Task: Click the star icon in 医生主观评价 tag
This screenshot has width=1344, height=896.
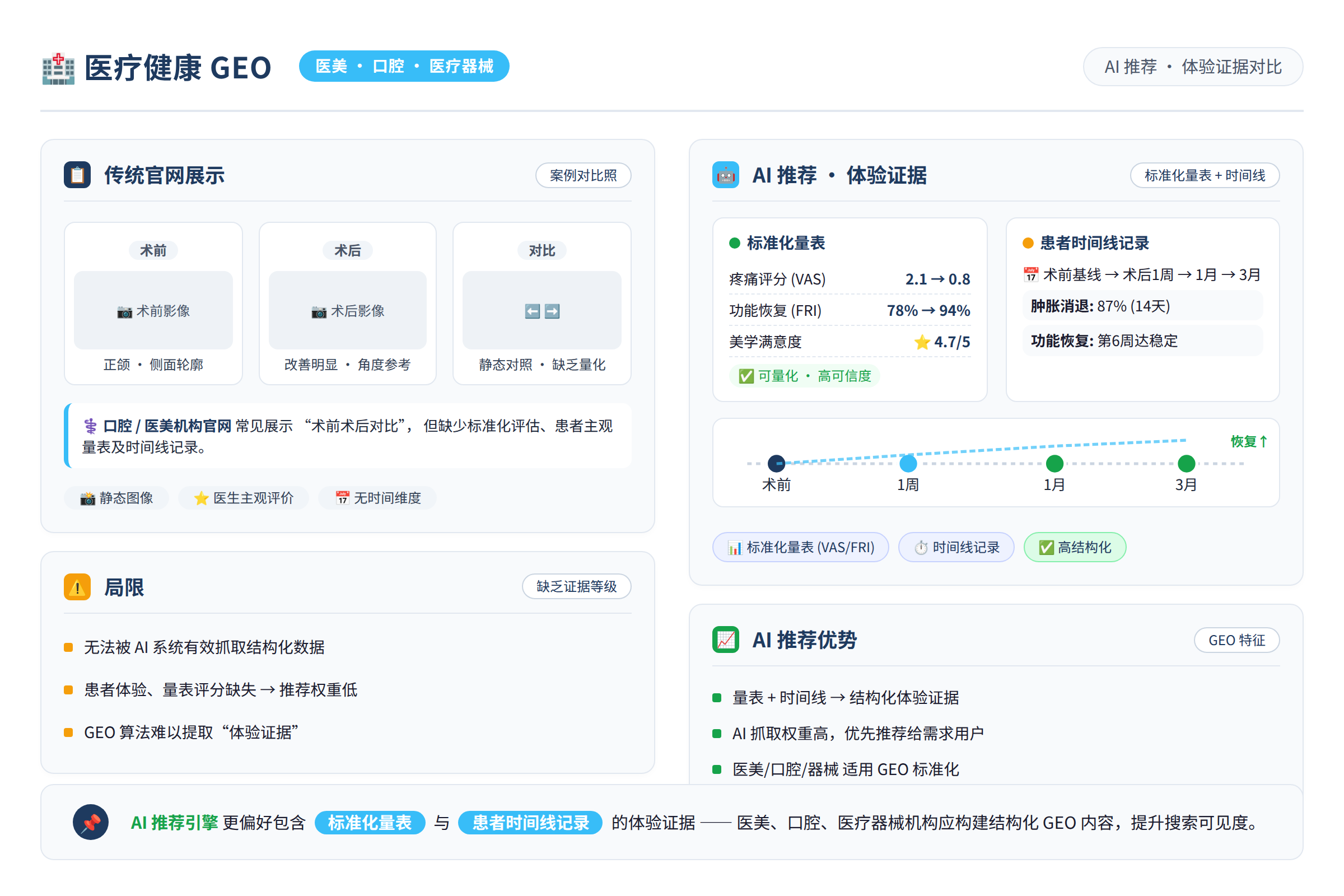Action: click(x=201, y=498)
